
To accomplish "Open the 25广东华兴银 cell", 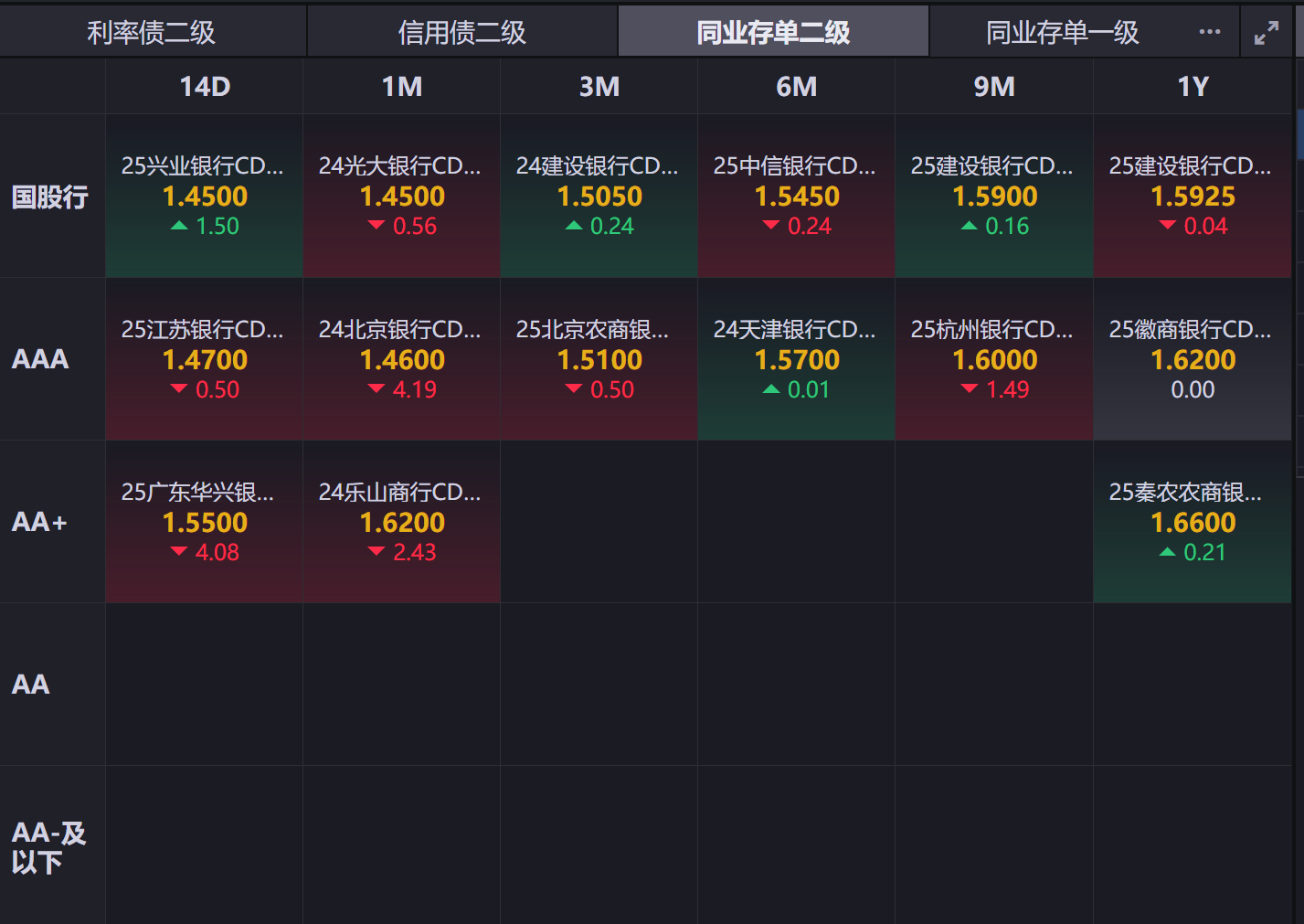I will pyautogui.click(x=205, y=522).
